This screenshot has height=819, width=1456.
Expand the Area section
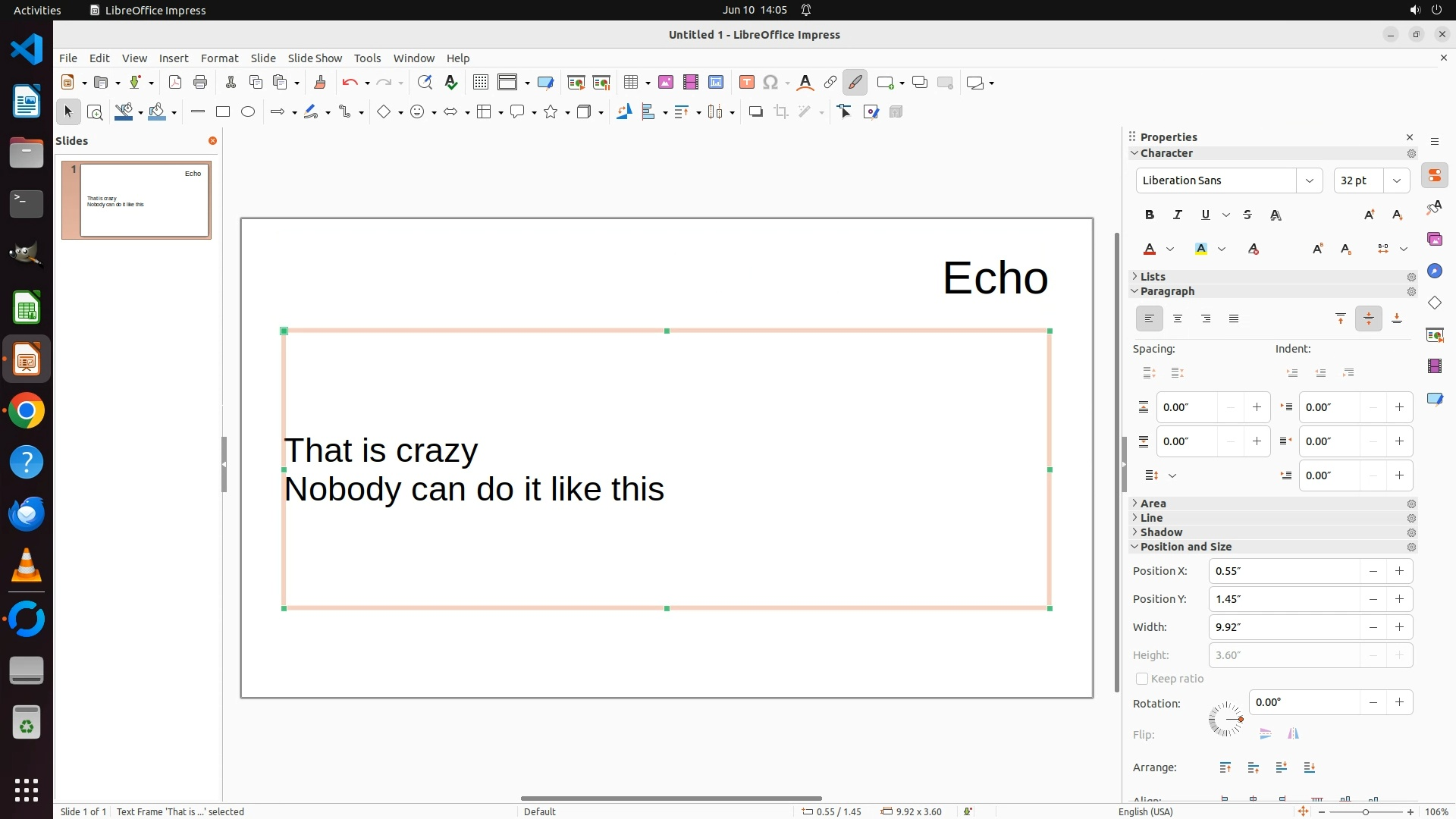click(1153, 504)
